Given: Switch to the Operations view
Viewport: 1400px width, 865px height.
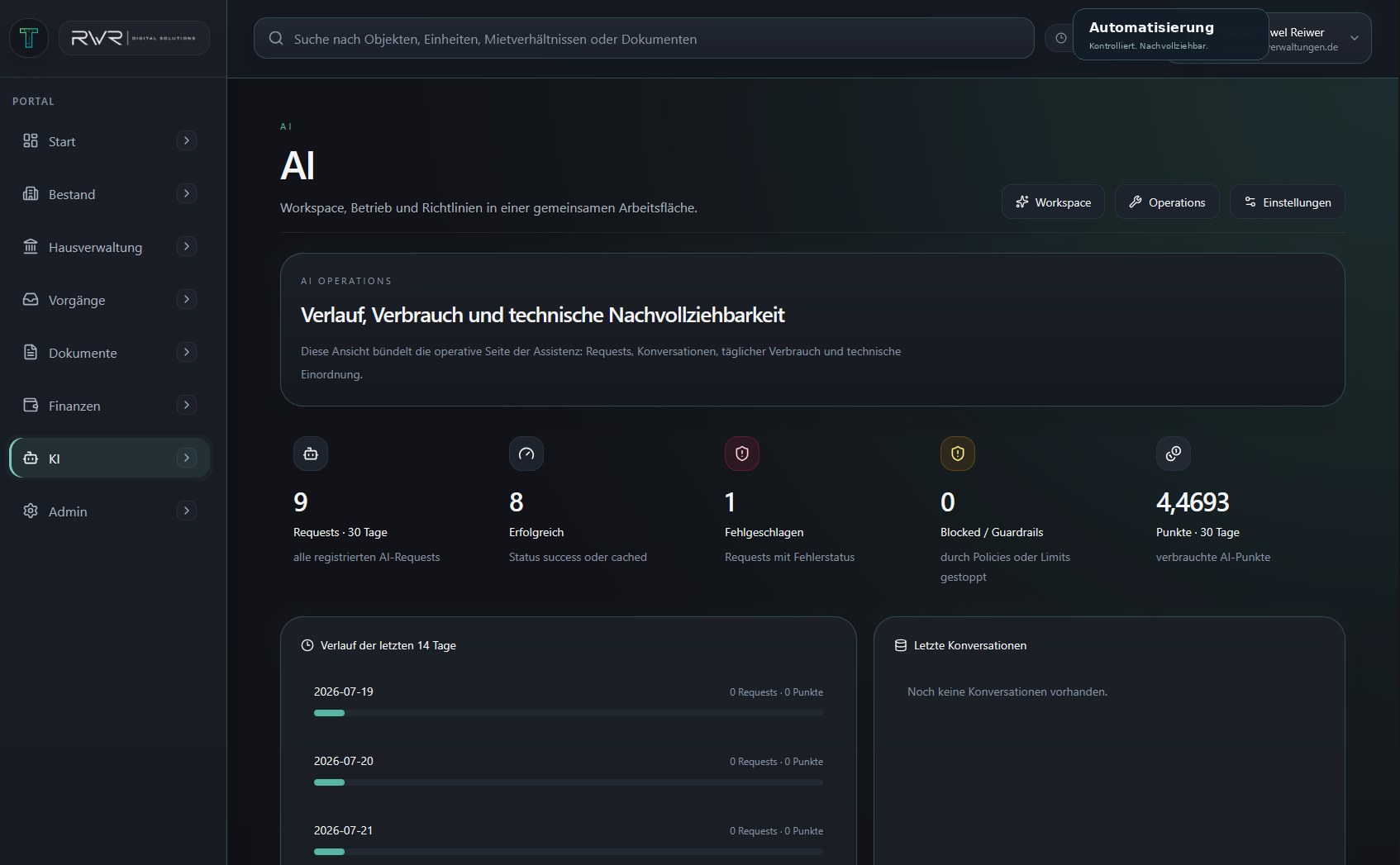Looking at the screenshot, I should [x=1167, y=202].
